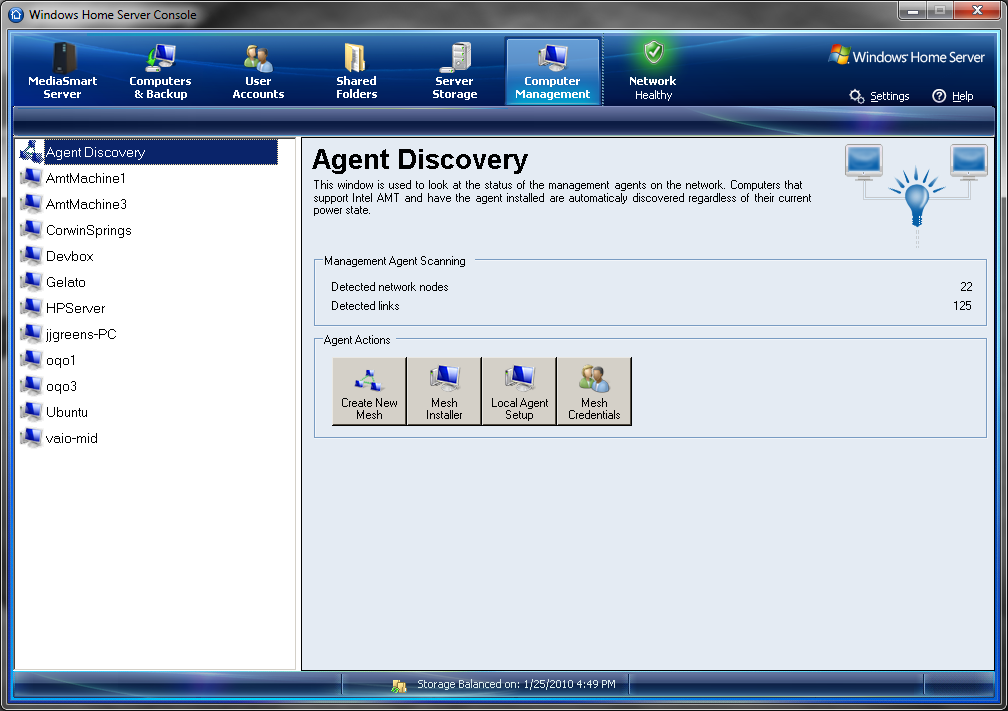The height and width of the screenshot is (711, 1008).
Task: Open the Help link
Action: pyautogui.click(x=953, y=96)
